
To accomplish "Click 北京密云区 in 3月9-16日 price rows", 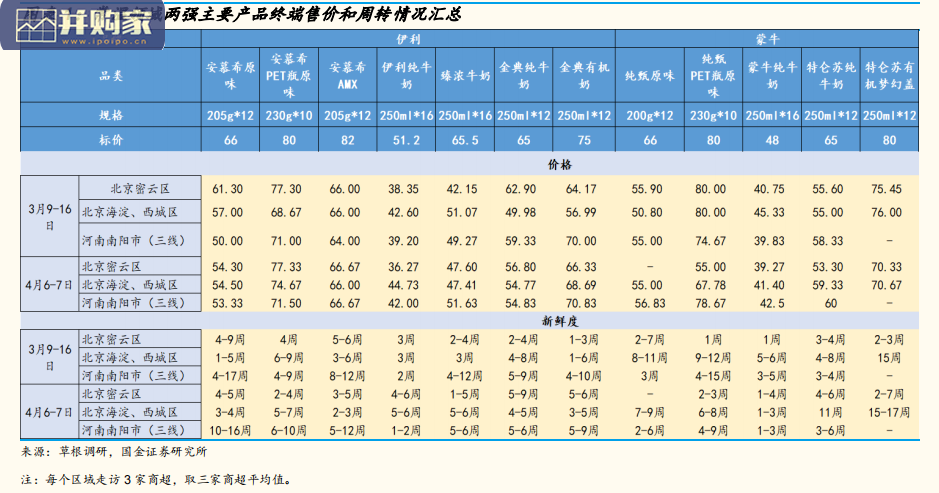I will (x=140, y=189).
